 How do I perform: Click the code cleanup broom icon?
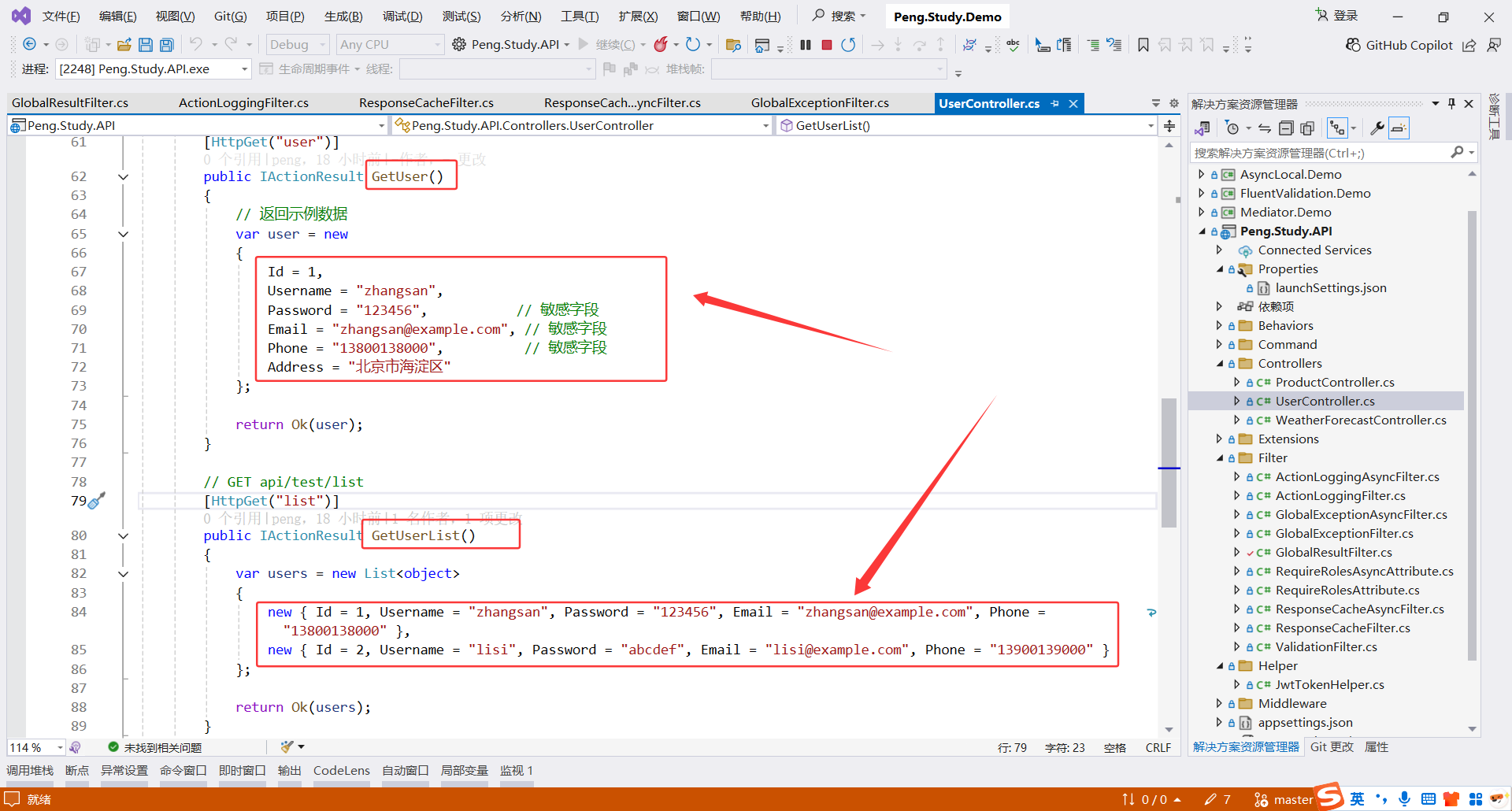pos(287,746)
